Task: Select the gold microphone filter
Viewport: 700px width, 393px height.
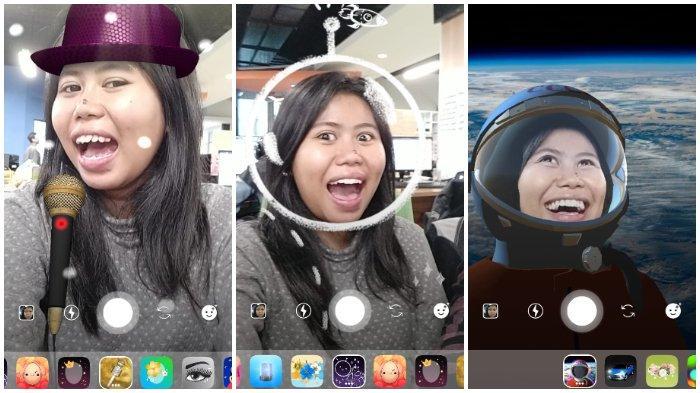Action: [116, 372]
